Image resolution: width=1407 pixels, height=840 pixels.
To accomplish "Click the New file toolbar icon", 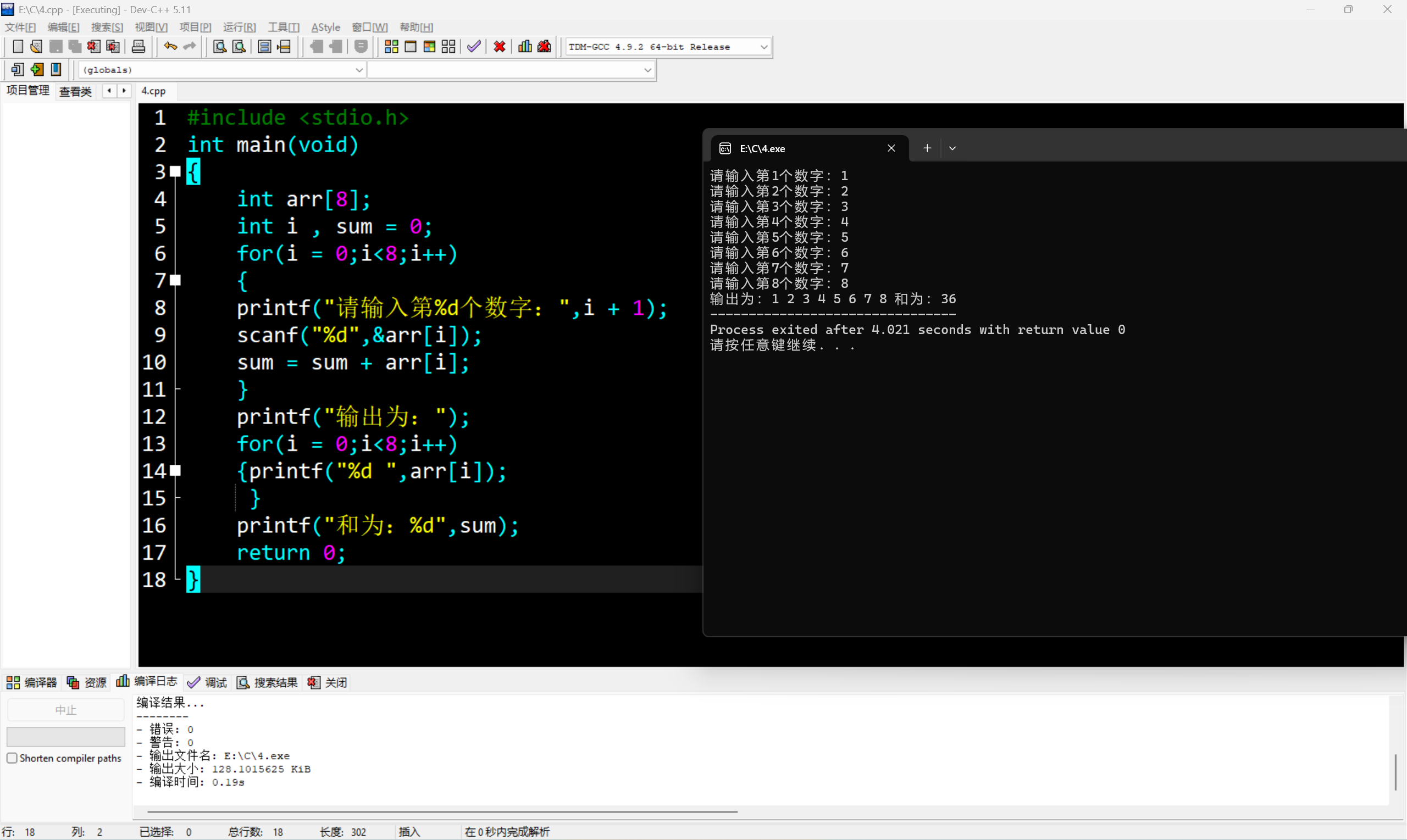I will [x=18, y=46].
